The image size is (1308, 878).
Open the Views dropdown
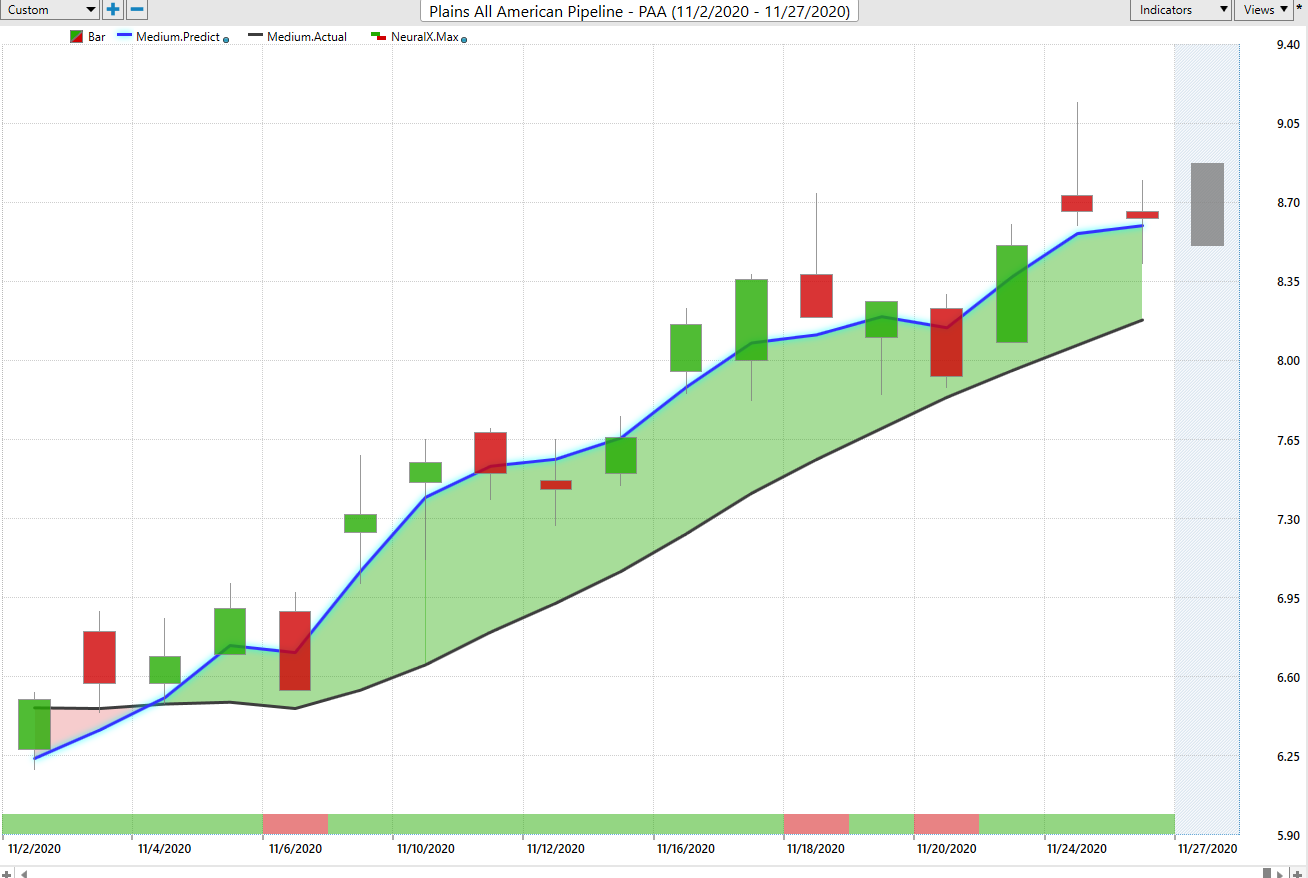(x=1265, y=10)
